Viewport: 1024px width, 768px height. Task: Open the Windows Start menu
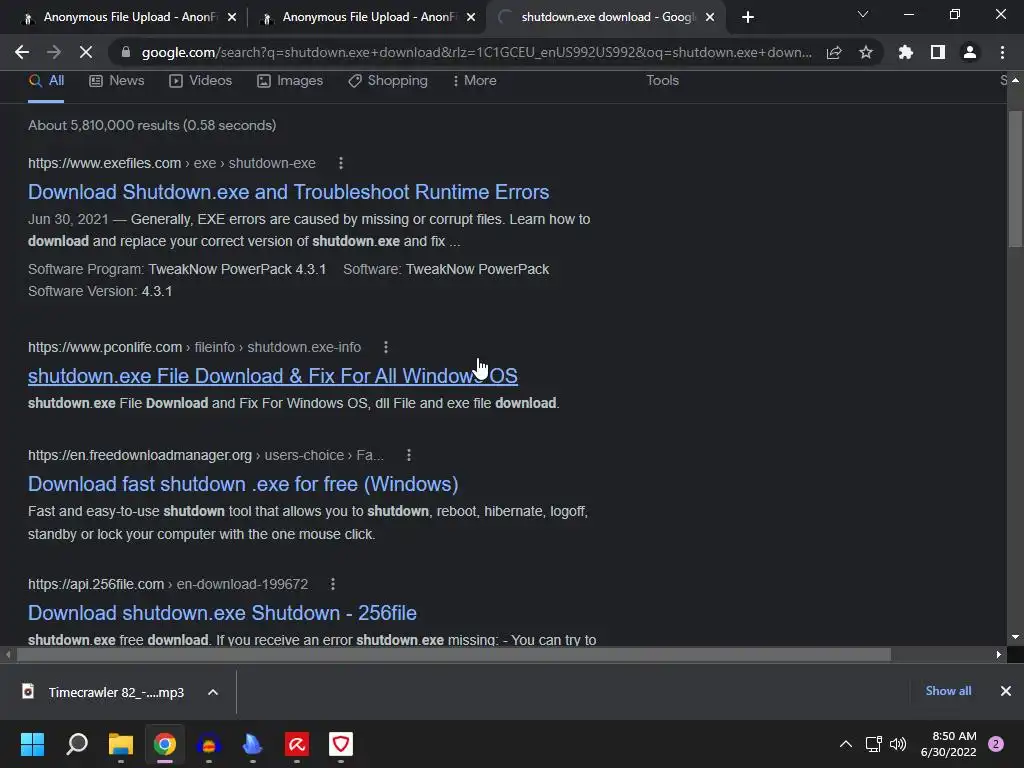(x=32, y=744)
